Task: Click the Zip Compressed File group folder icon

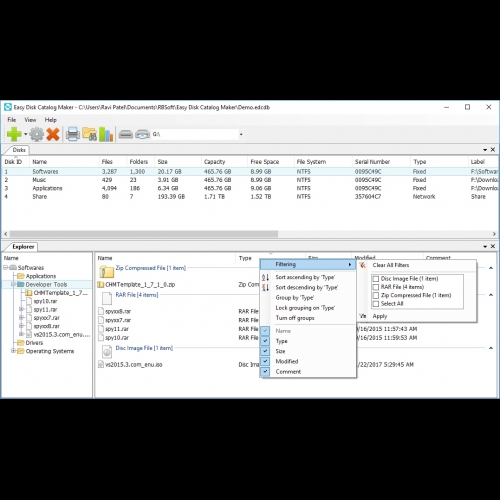Action: (107, 271)
